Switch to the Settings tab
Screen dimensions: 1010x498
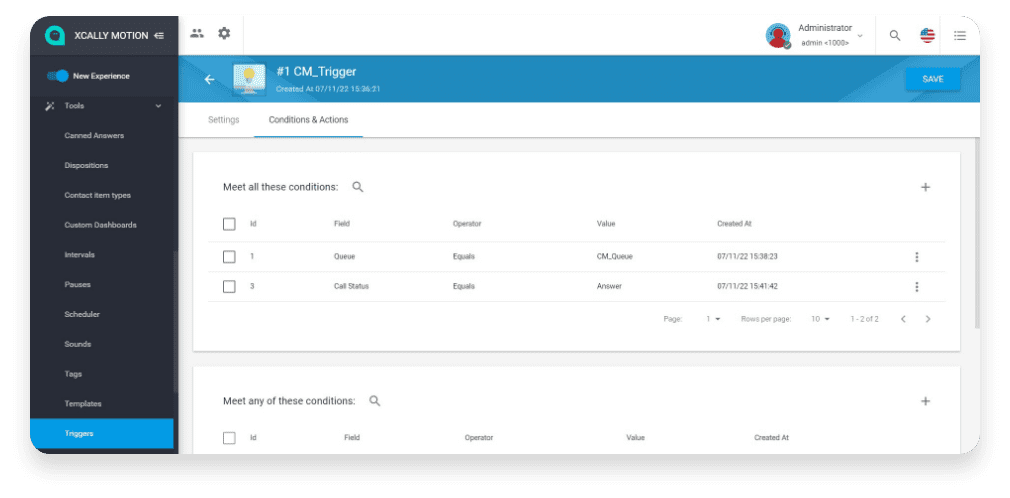point(224,120)
